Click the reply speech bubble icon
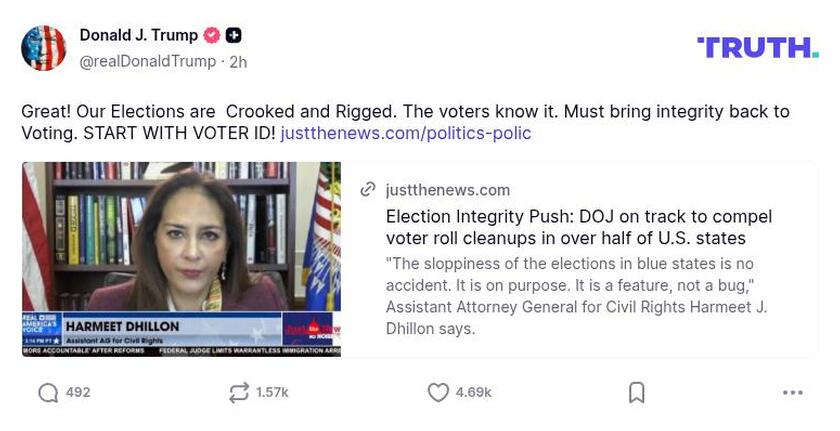 tap(48, 393)
